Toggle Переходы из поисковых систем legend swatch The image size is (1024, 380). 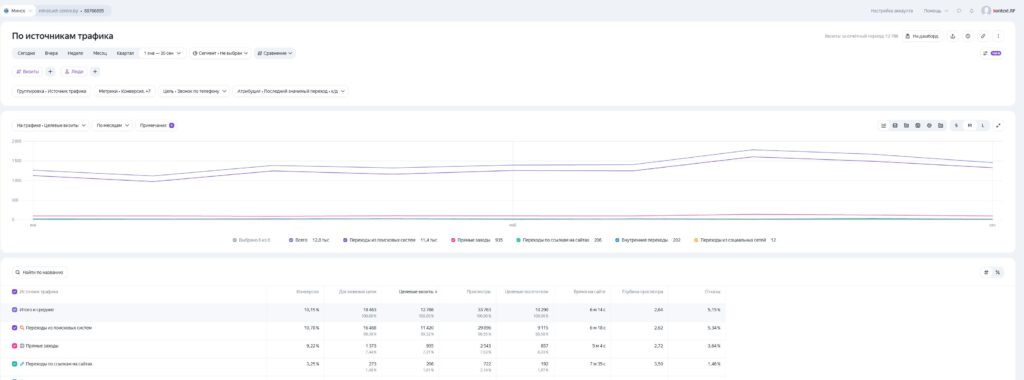point(345,240)
